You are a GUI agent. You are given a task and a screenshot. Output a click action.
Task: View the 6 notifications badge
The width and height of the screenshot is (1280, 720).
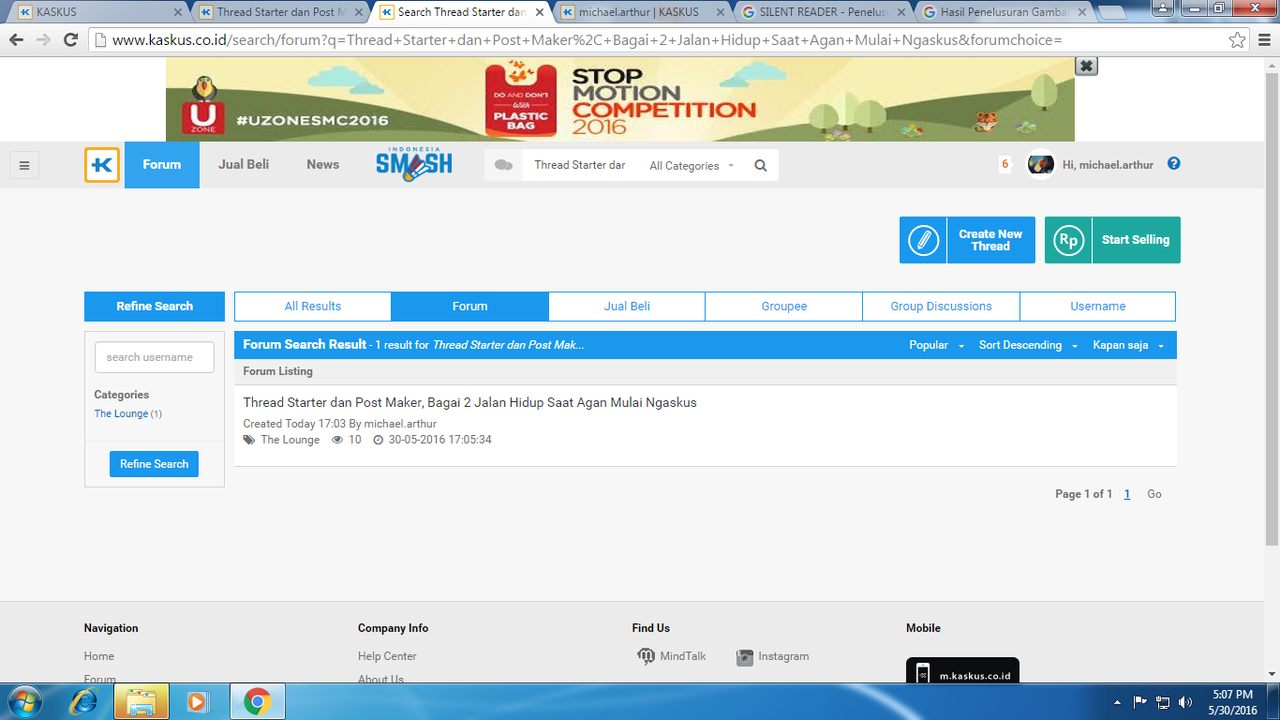[1005, 164]
